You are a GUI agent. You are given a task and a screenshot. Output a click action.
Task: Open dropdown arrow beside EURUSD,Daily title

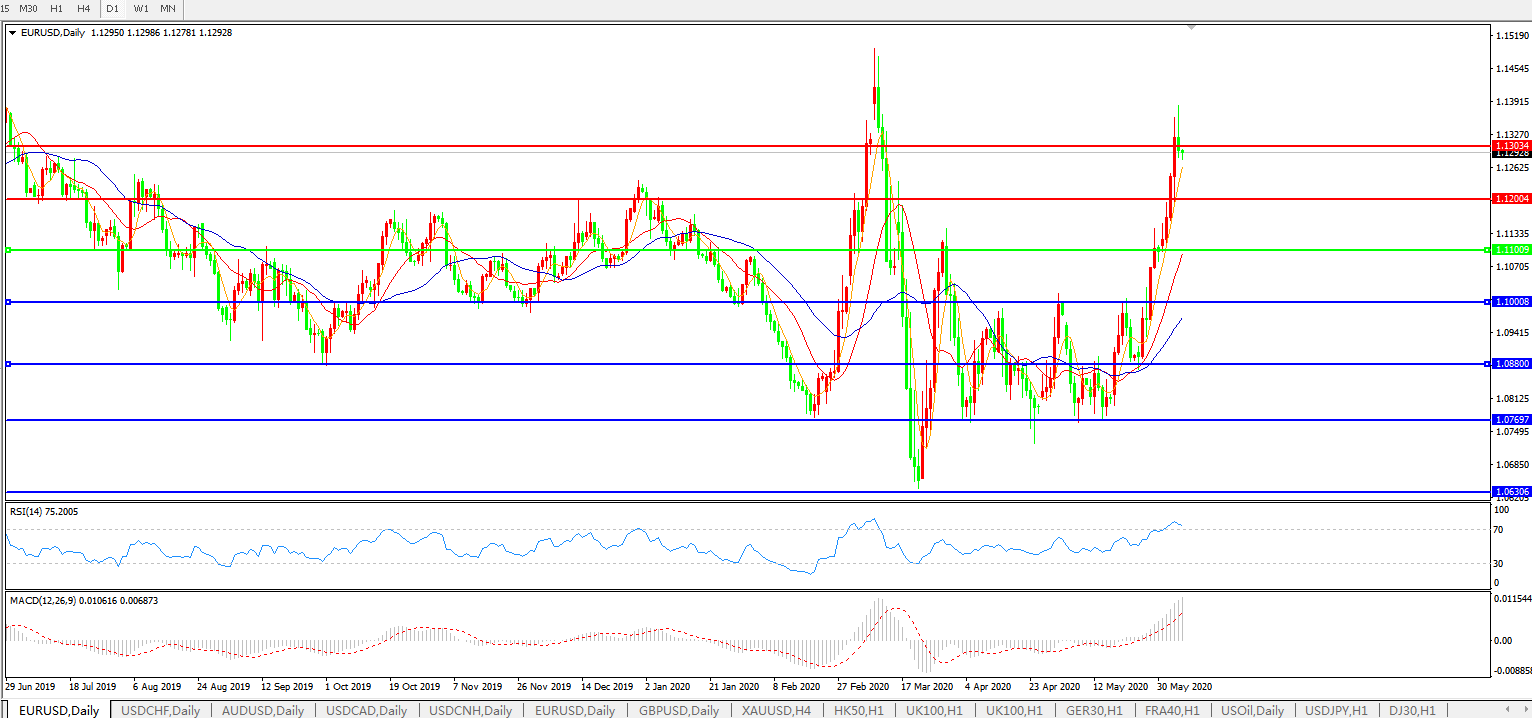coord(12,32)
